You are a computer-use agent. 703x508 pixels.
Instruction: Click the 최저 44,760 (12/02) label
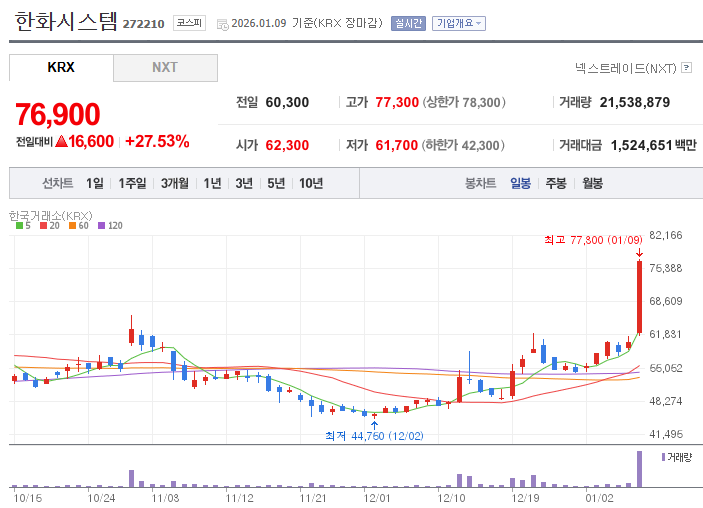pos(374,436)
